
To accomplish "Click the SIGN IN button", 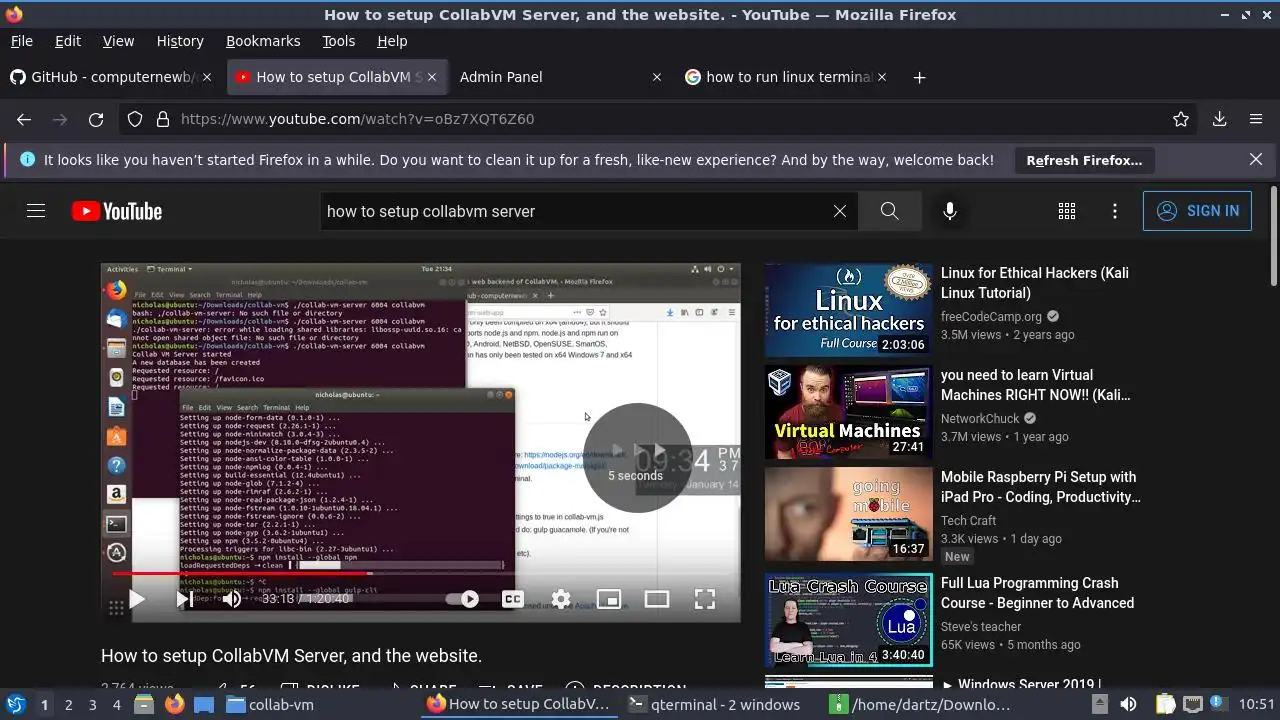I will [x=1197, y=211].
